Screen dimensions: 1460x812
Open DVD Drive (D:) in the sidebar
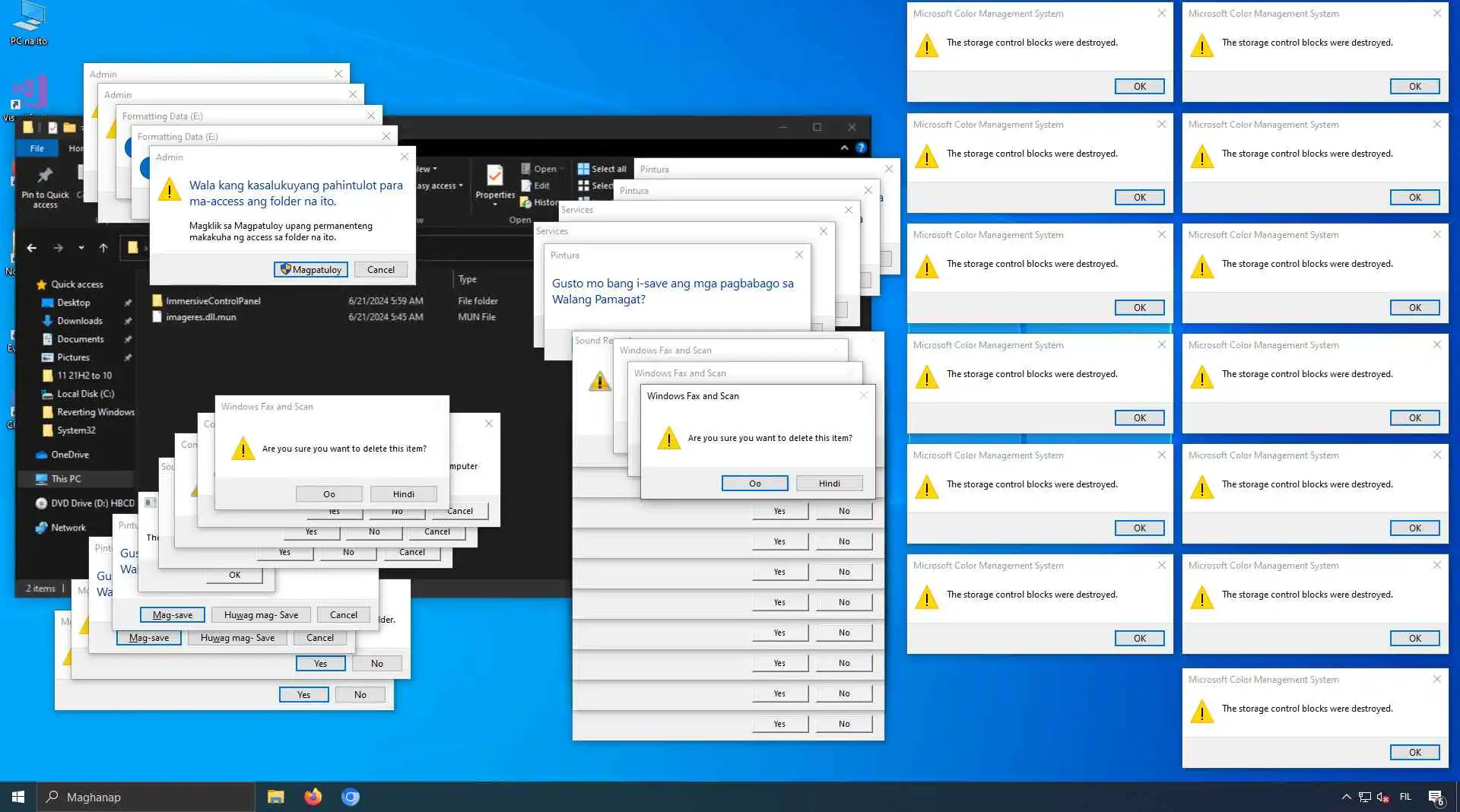(93, 503)
